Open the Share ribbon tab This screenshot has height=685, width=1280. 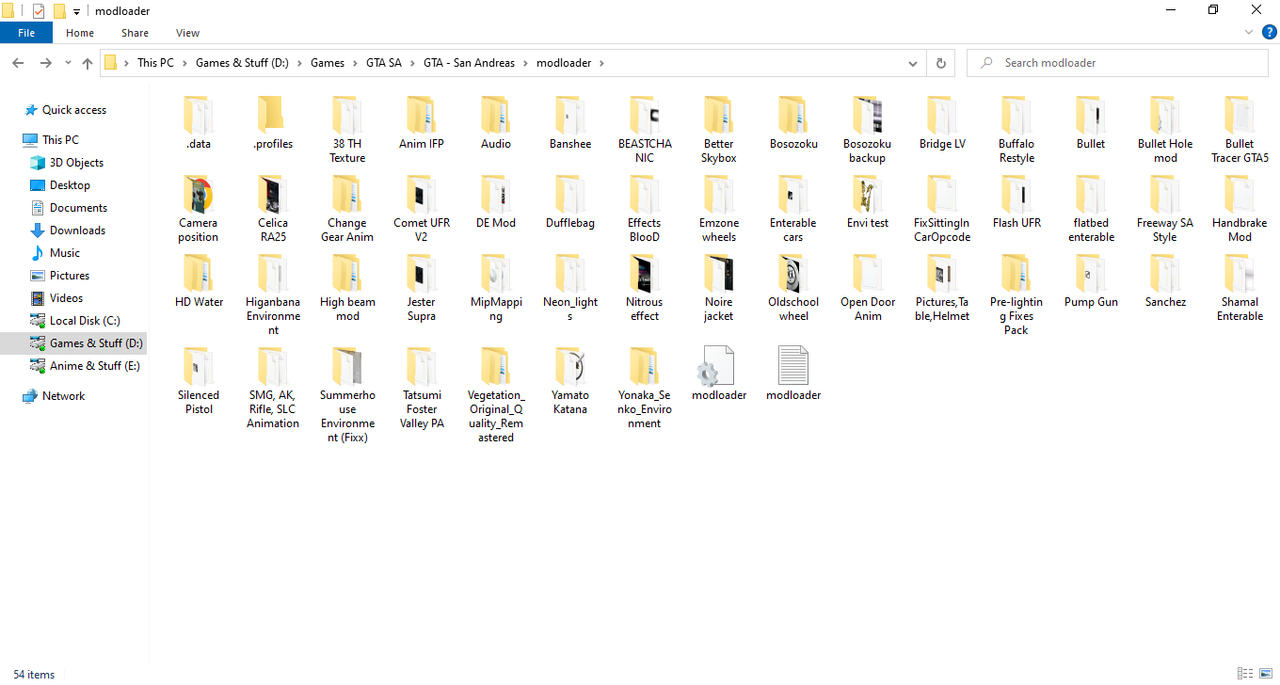tap(135, 33)
